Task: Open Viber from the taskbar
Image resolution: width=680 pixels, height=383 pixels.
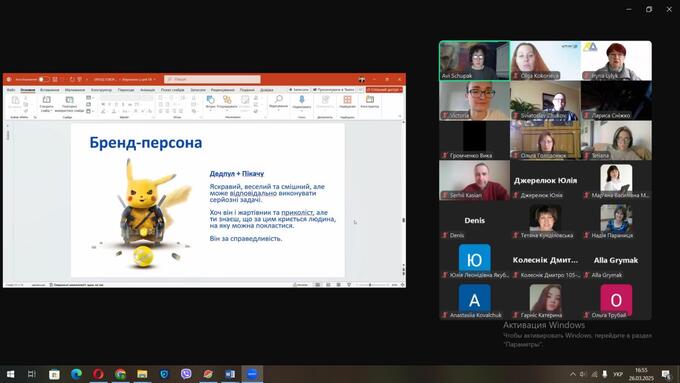Action: coord(186,374)
